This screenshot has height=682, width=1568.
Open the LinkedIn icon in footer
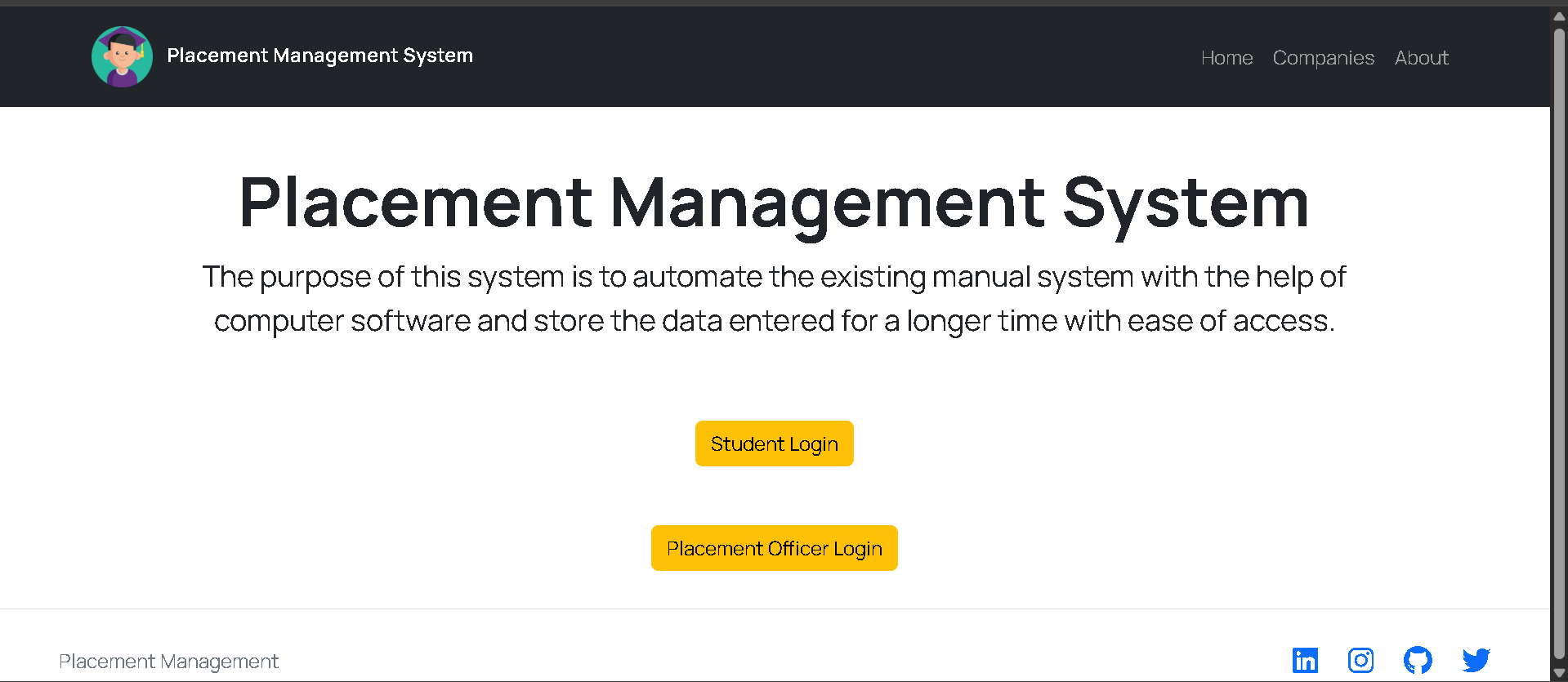point(1305,660)
